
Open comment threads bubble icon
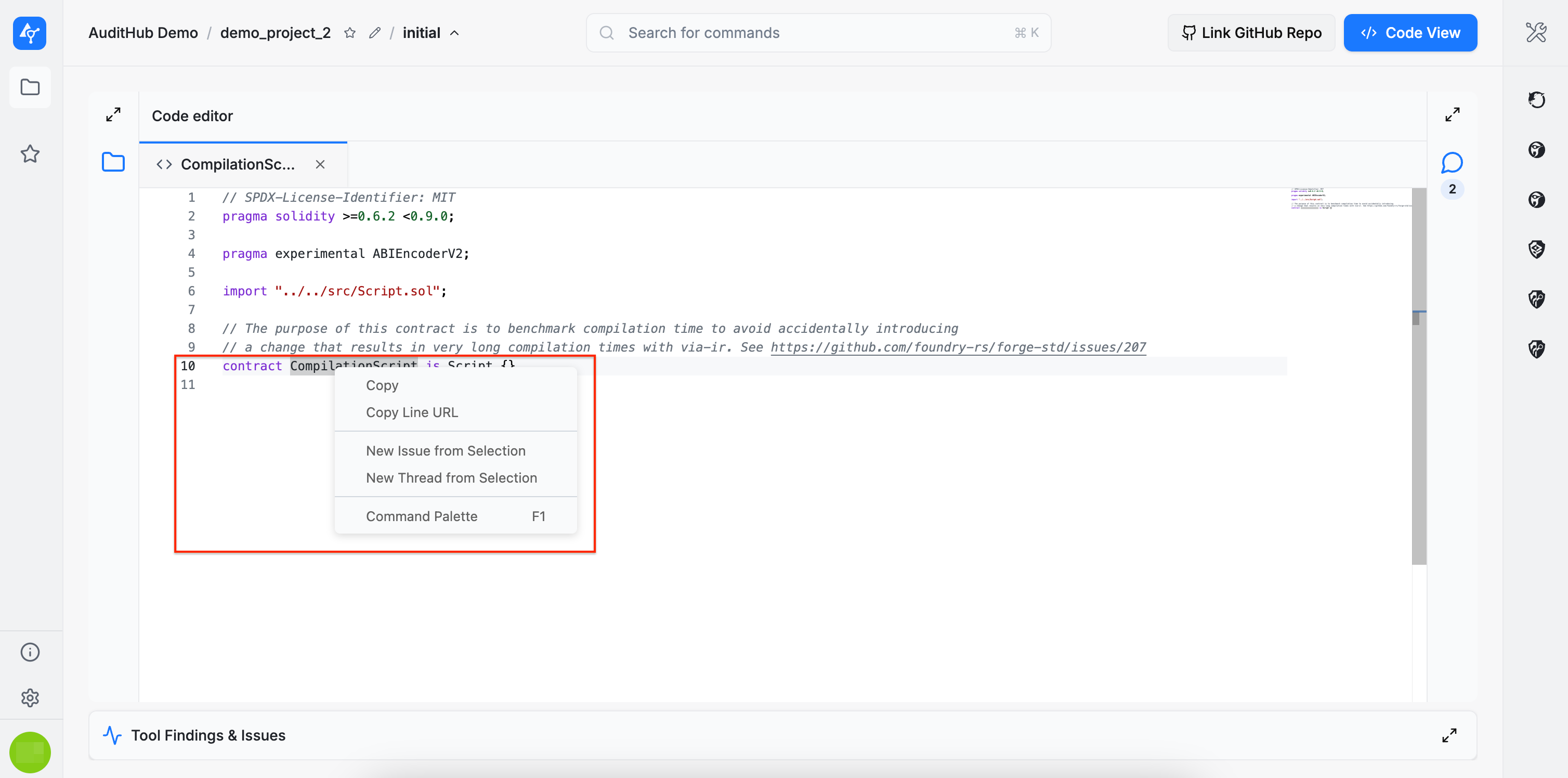click(x=1452, y=163)
